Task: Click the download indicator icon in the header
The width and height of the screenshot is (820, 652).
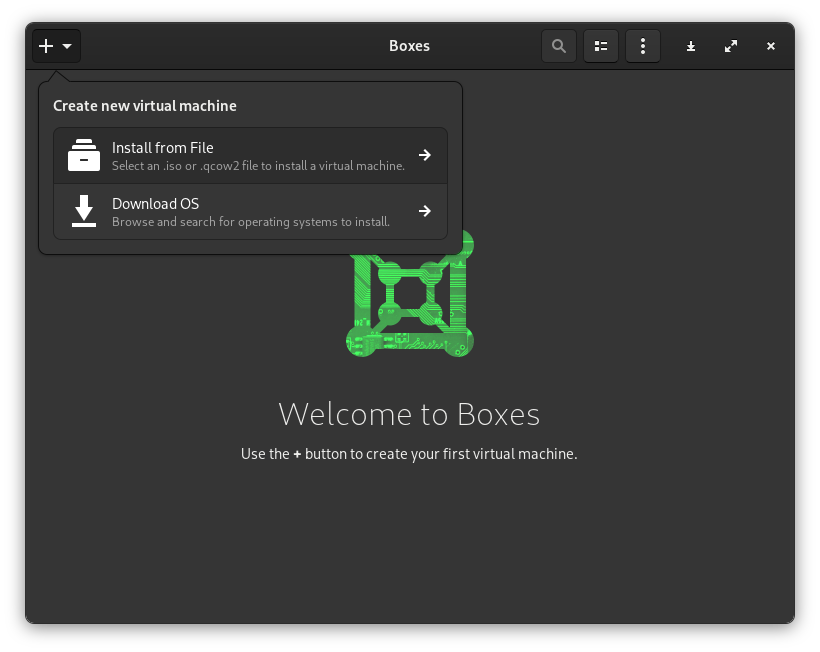Action: coord(691,46)
